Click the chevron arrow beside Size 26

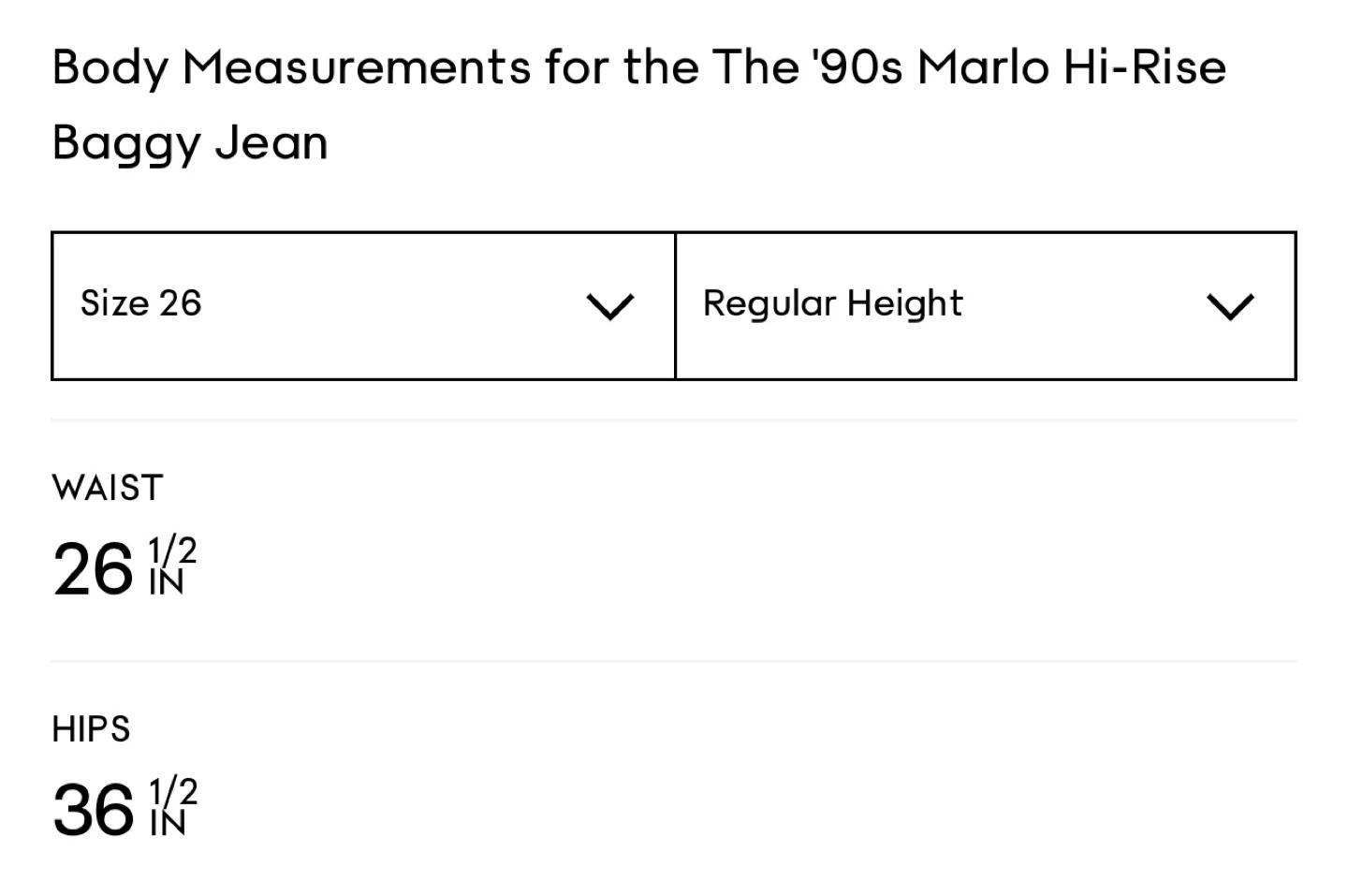[x=609, y=306]
